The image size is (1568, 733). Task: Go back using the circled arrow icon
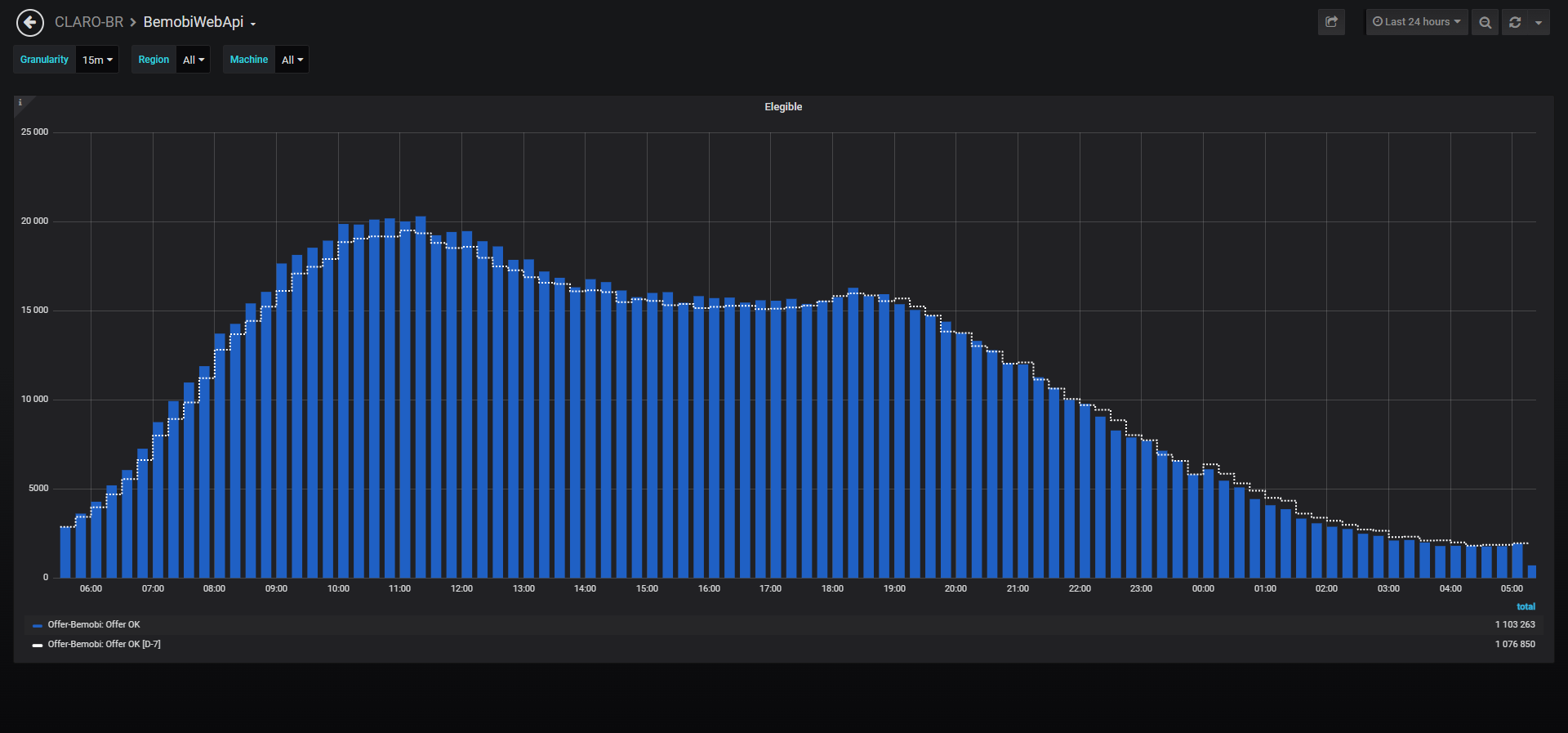coord(30,22)
